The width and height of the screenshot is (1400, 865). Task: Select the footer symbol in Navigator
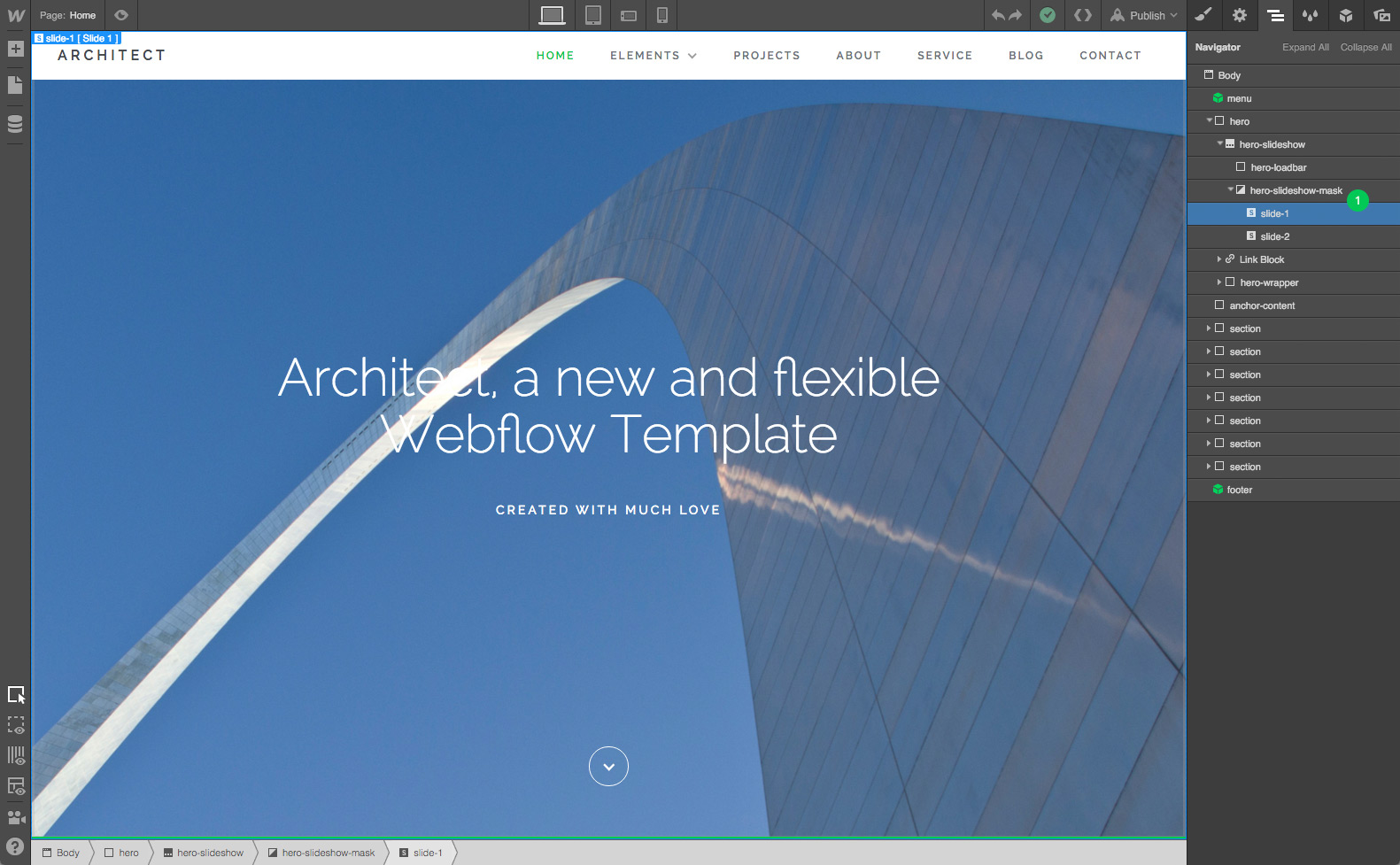click(x=1293, y=490)
